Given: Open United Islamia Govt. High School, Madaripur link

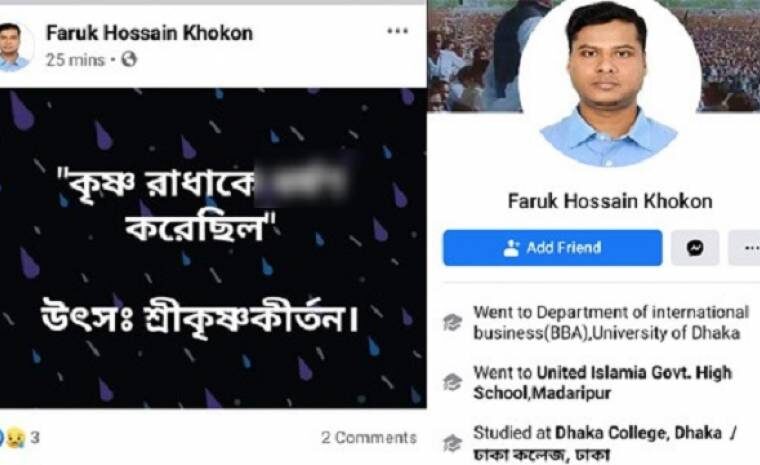Looking at the screenshot, I should (602, 382).
